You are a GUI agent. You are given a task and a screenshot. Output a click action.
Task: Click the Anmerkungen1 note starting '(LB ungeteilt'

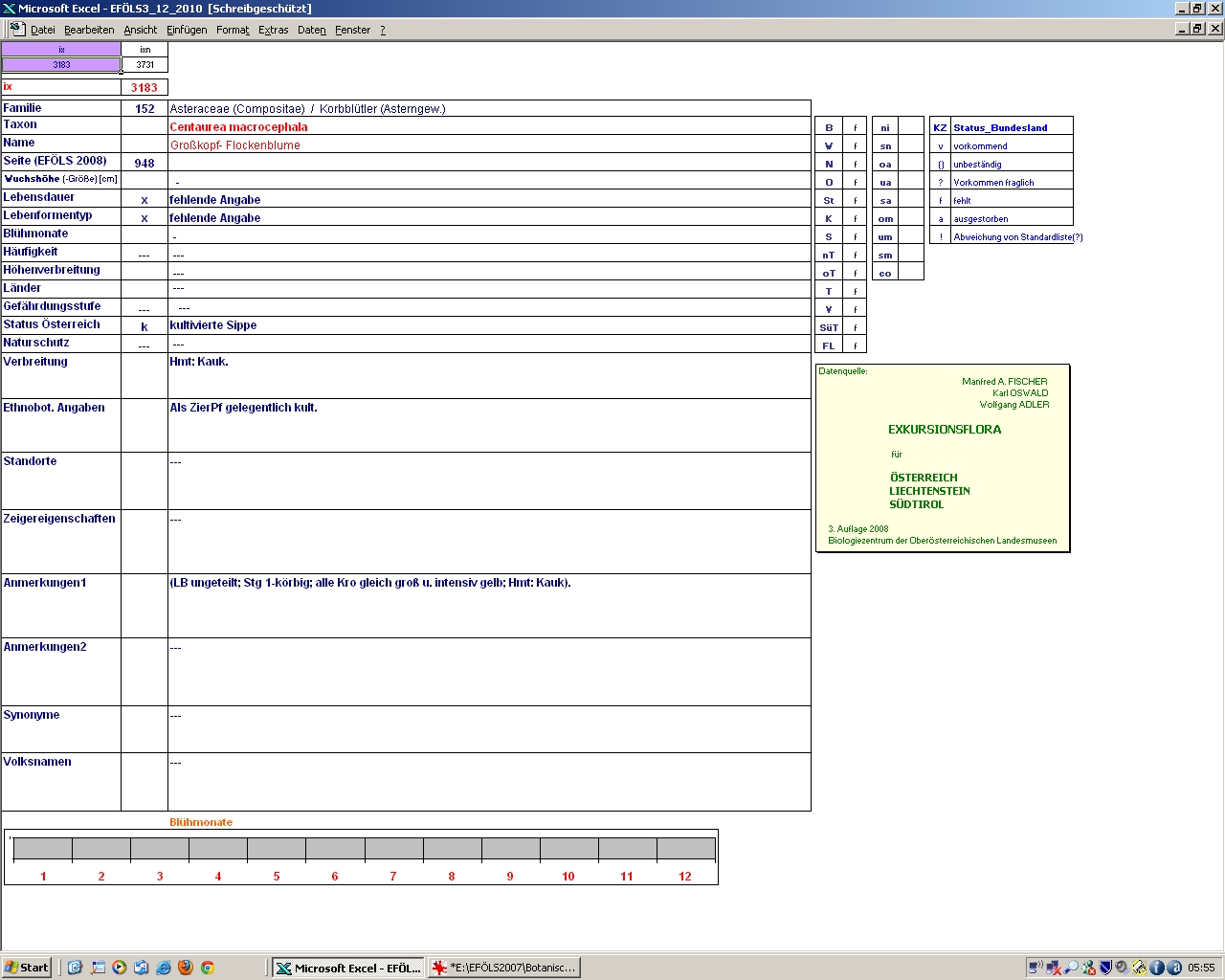(x=370, y=583)
